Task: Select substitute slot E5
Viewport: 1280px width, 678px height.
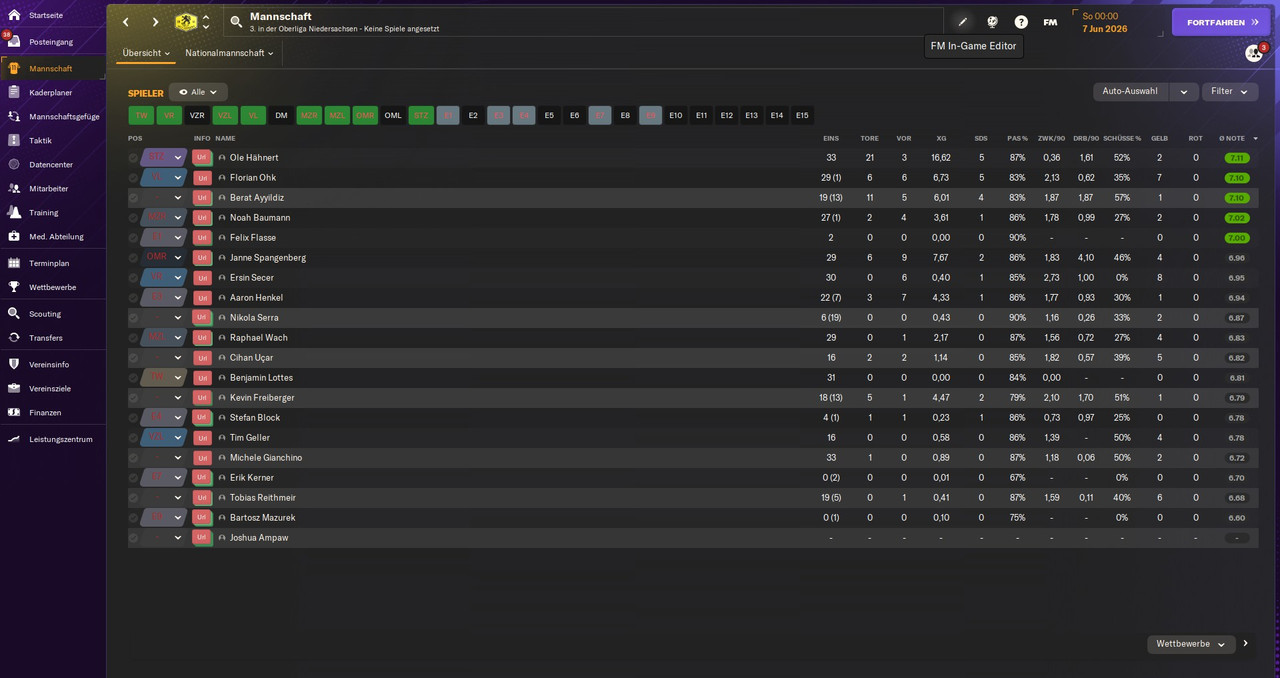Action: coord(549,115)
